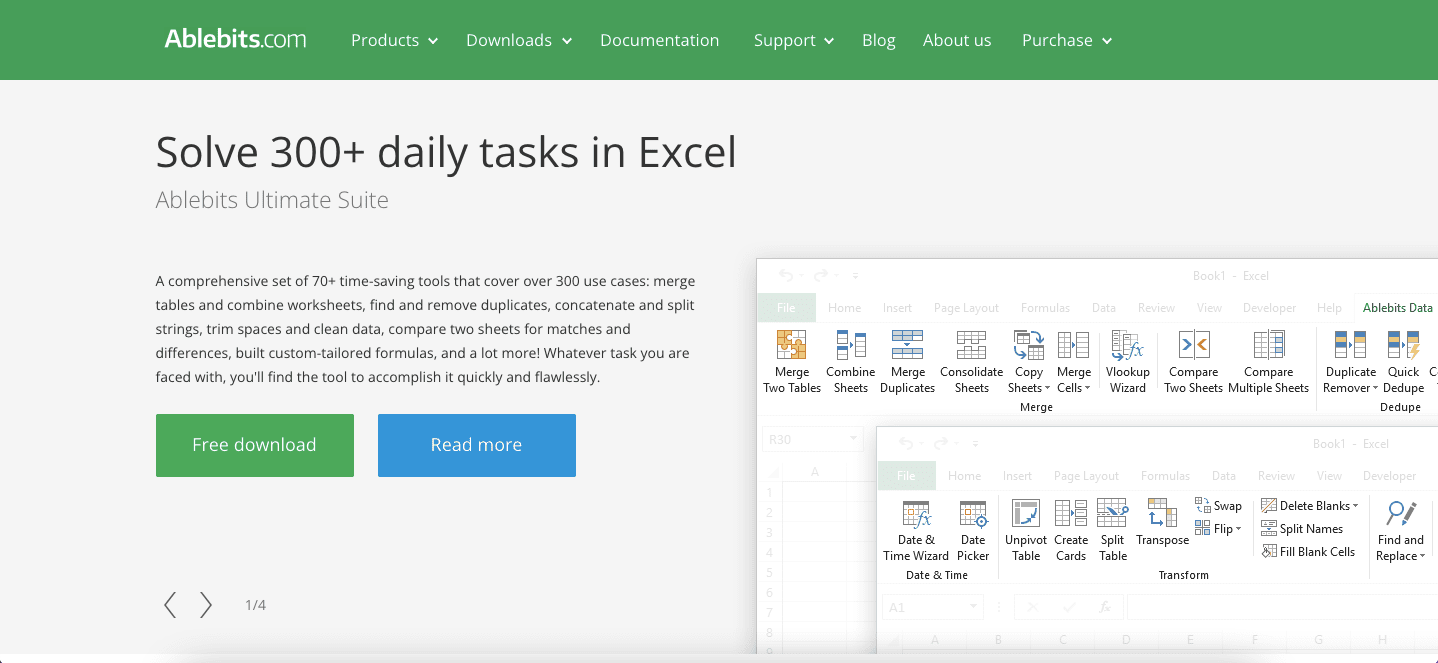This screenshot has height=663, width=1438.
Task: Open the Consolidate Sheets tool
Action: click(x=971, y=362)
